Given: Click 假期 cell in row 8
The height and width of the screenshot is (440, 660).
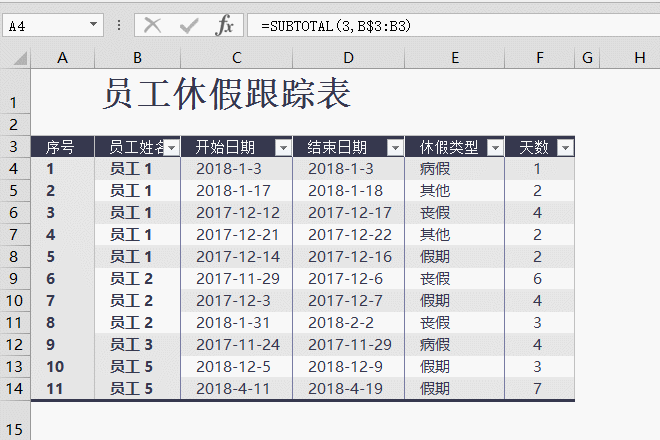Looking at the screenshot, I should pos(455,256).
